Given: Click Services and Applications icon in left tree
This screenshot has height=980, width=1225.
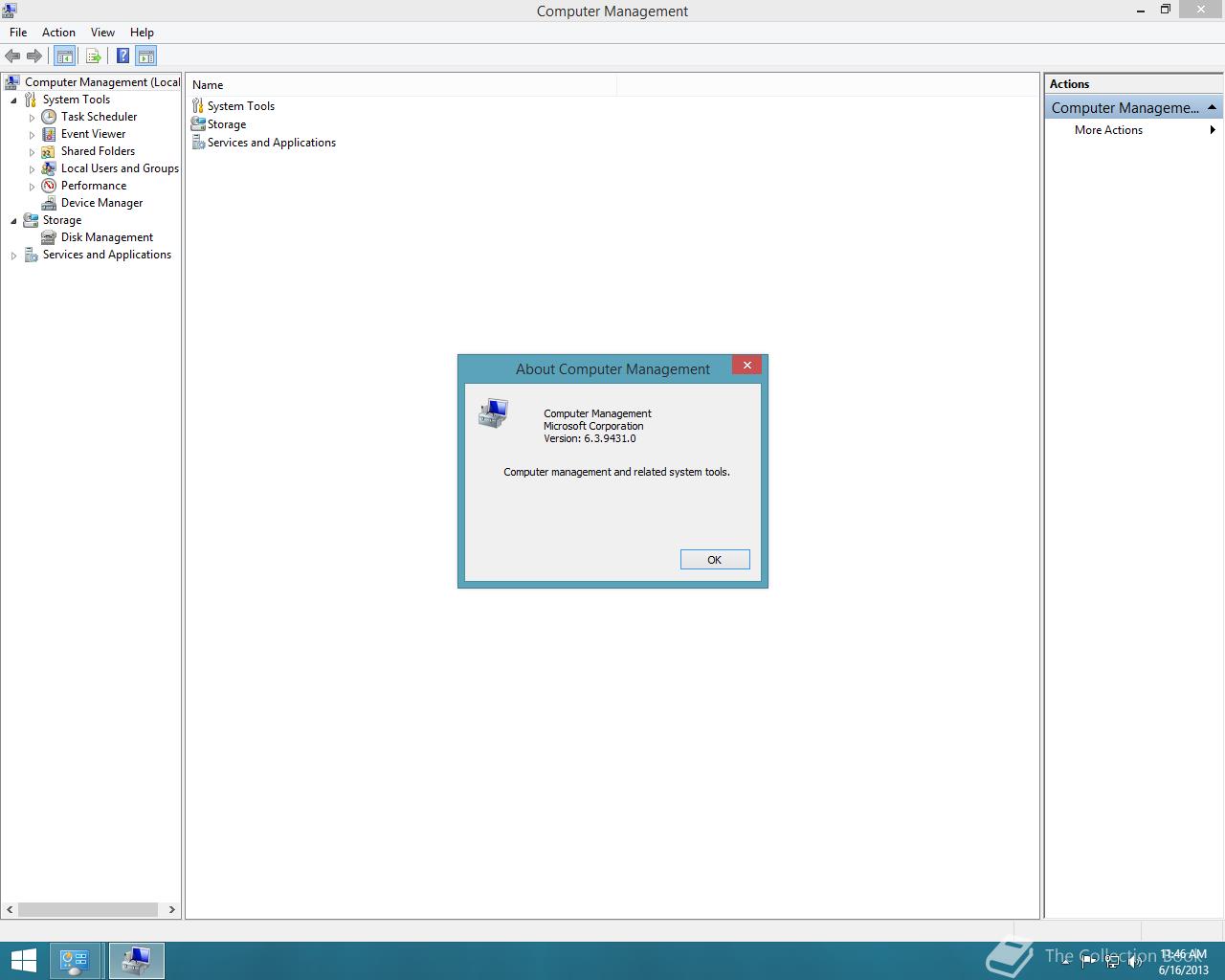Looking at the screenshot, I should pyautogui.click(x=31, y=255).
